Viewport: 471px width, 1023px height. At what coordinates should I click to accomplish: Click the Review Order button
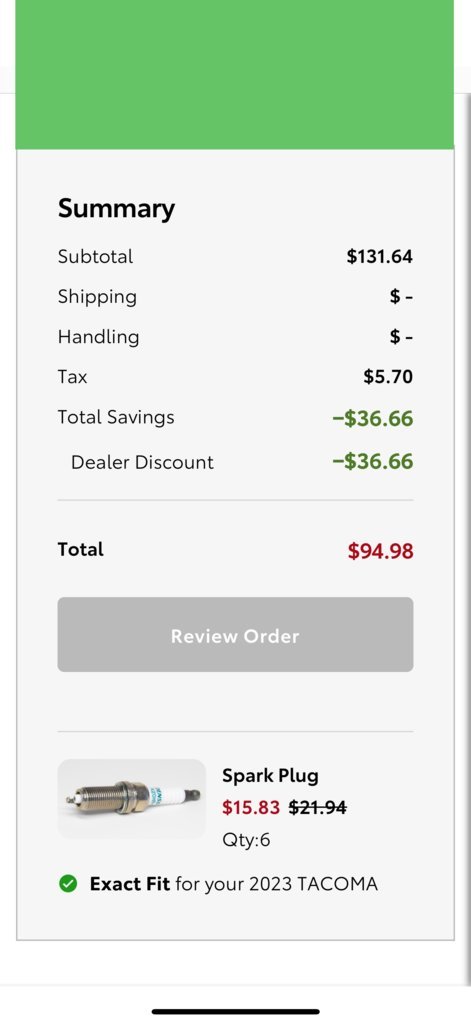click(235, 635)
